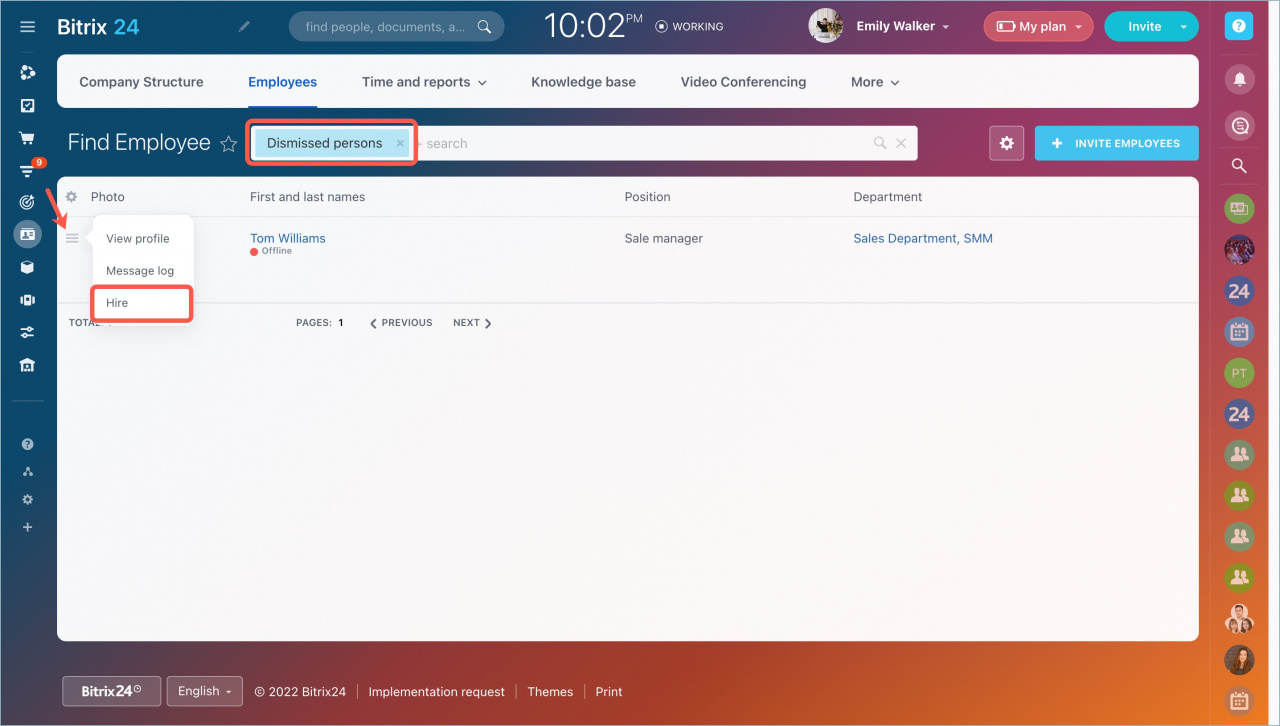Expand the arrow next to Invite

point(1184,27)
